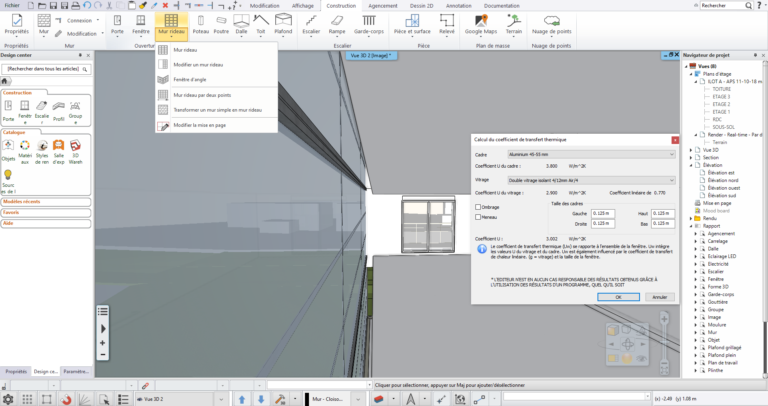Image resolution: width=768 pixels, height=406 pixels.
Task: Click Annuler in thermal coefficient dialog
Action: [660, 297]
